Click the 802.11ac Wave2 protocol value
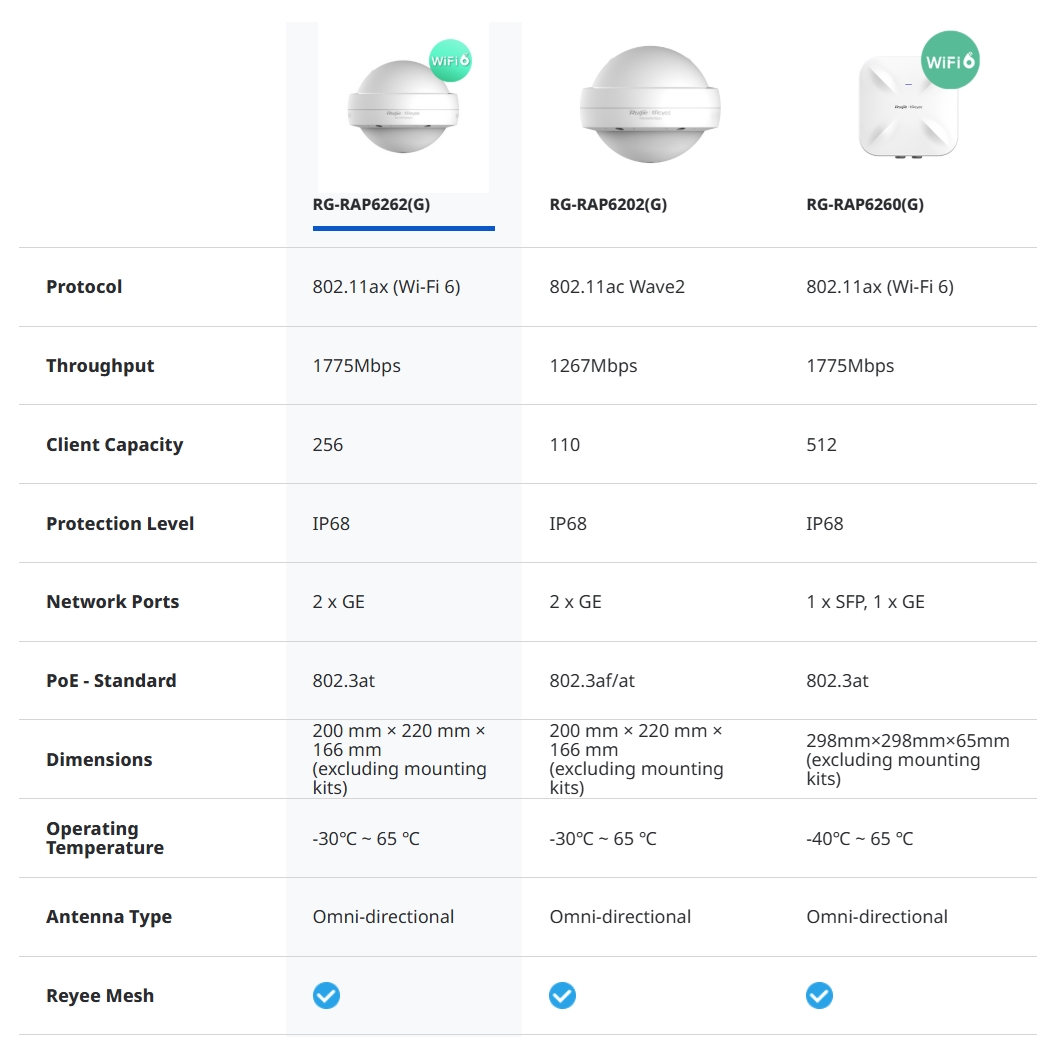 click(617, 287)
